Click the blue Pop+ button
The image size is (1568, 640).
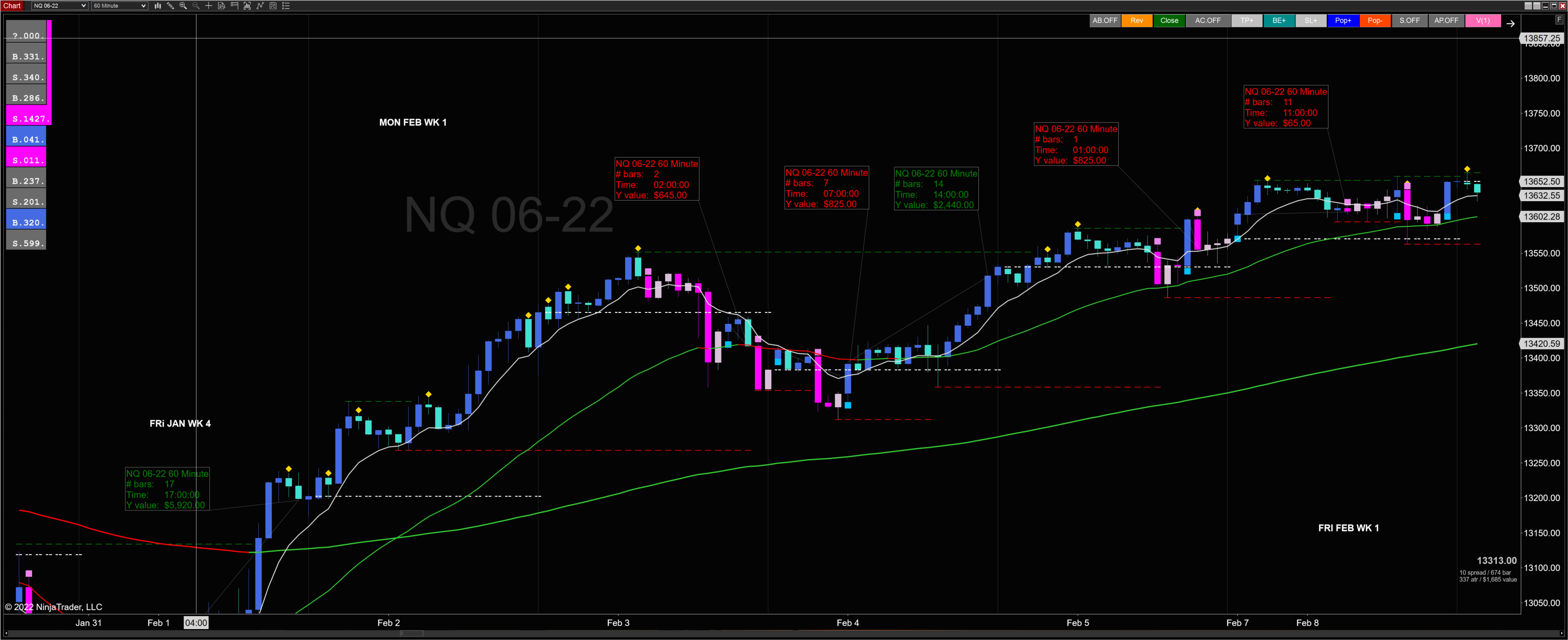1343,21
